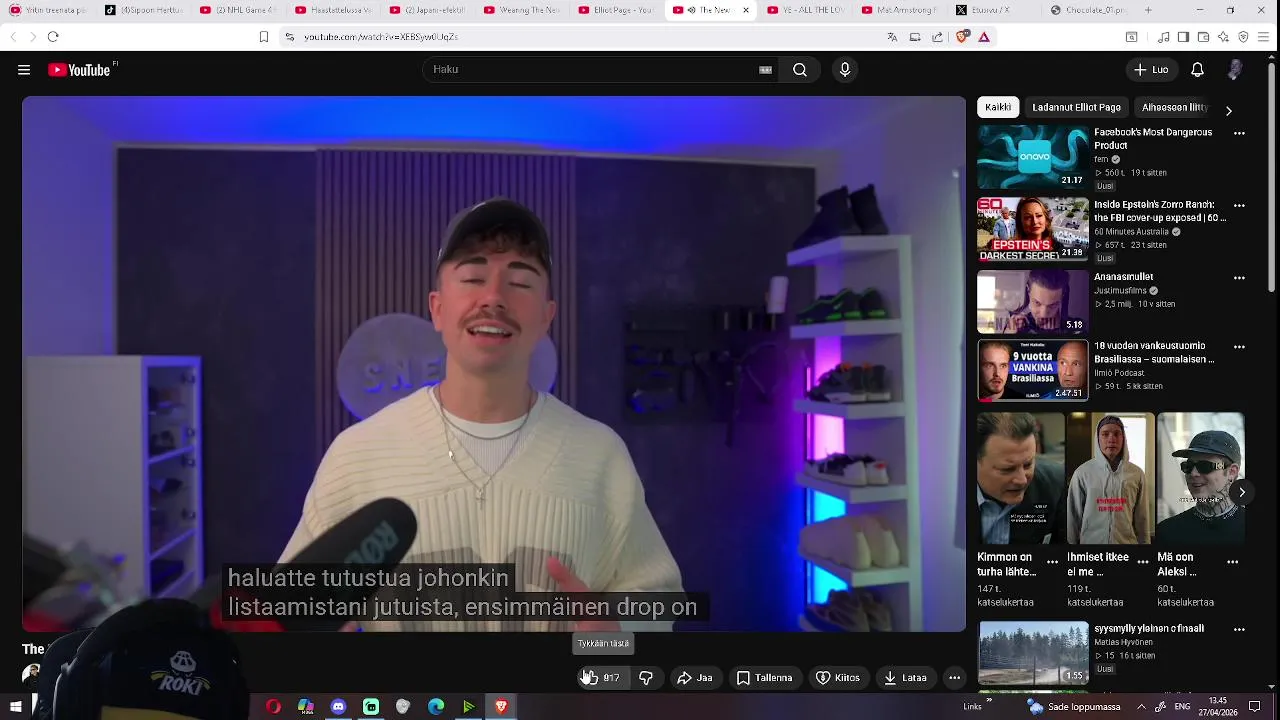Open the Ihmiset itkee ei me... Short
1280x720 pixels.
[1110, 478]
